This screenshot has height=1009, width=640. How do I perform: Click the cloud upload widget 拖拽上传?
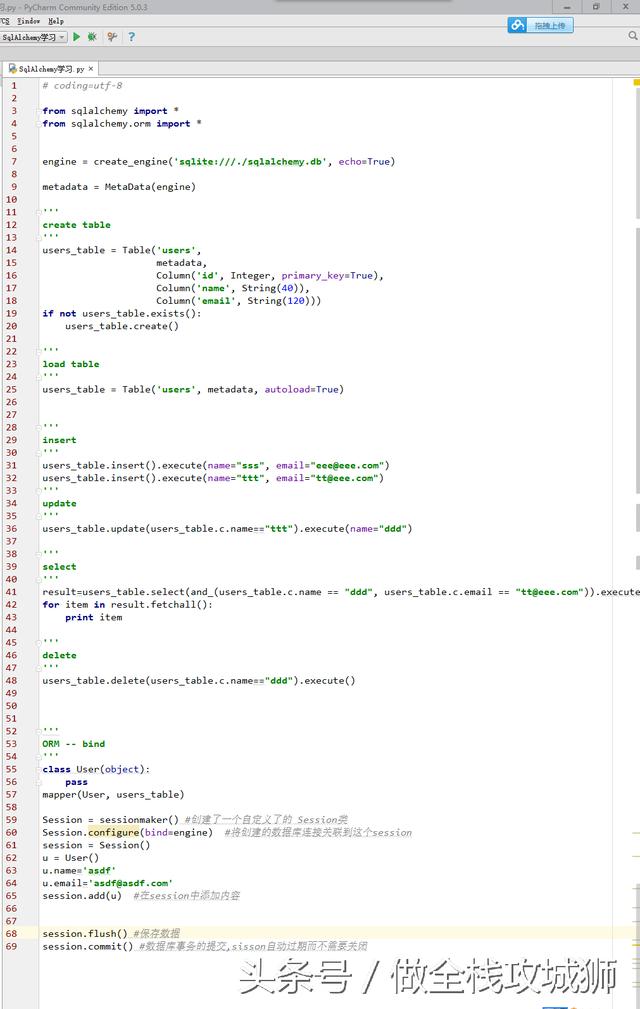(x=540, y=25)
